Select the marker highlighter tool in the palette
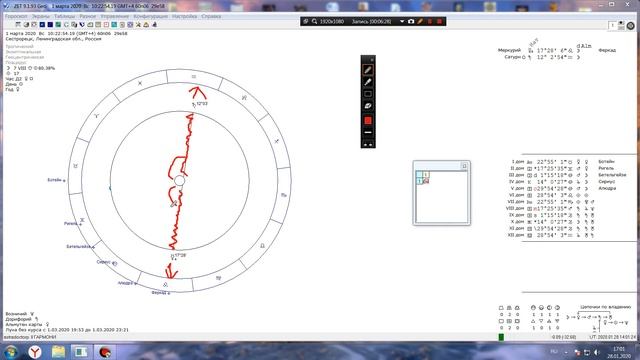The width and height of the screenshot is (640, 360). [368, 82]
